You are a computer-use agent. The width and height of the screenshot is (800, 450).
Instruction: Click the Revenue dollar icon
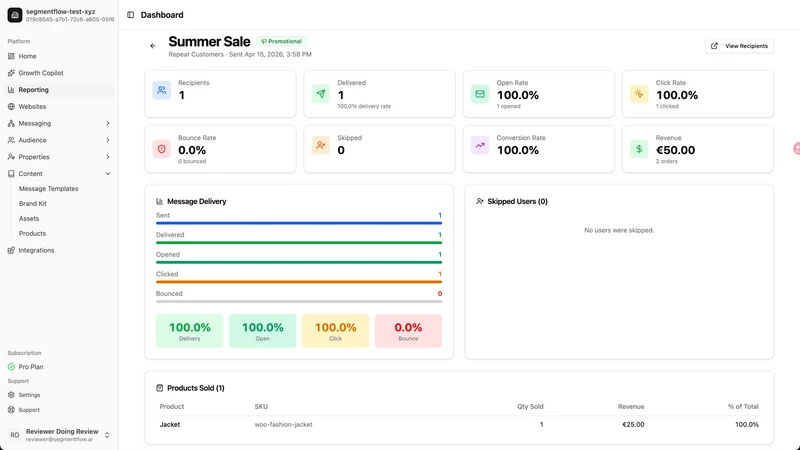tap(639, 149)
